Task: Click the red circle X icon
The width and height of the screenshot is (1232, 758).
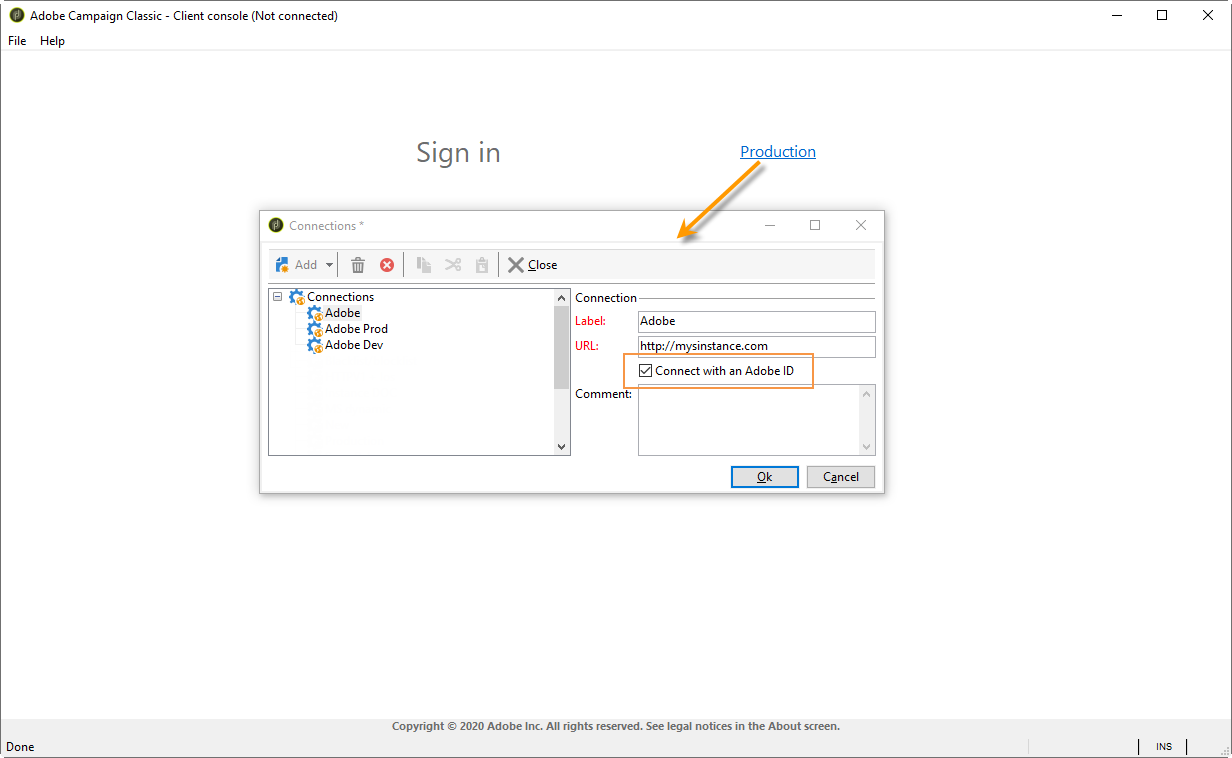Action: [x=387, y=265]
